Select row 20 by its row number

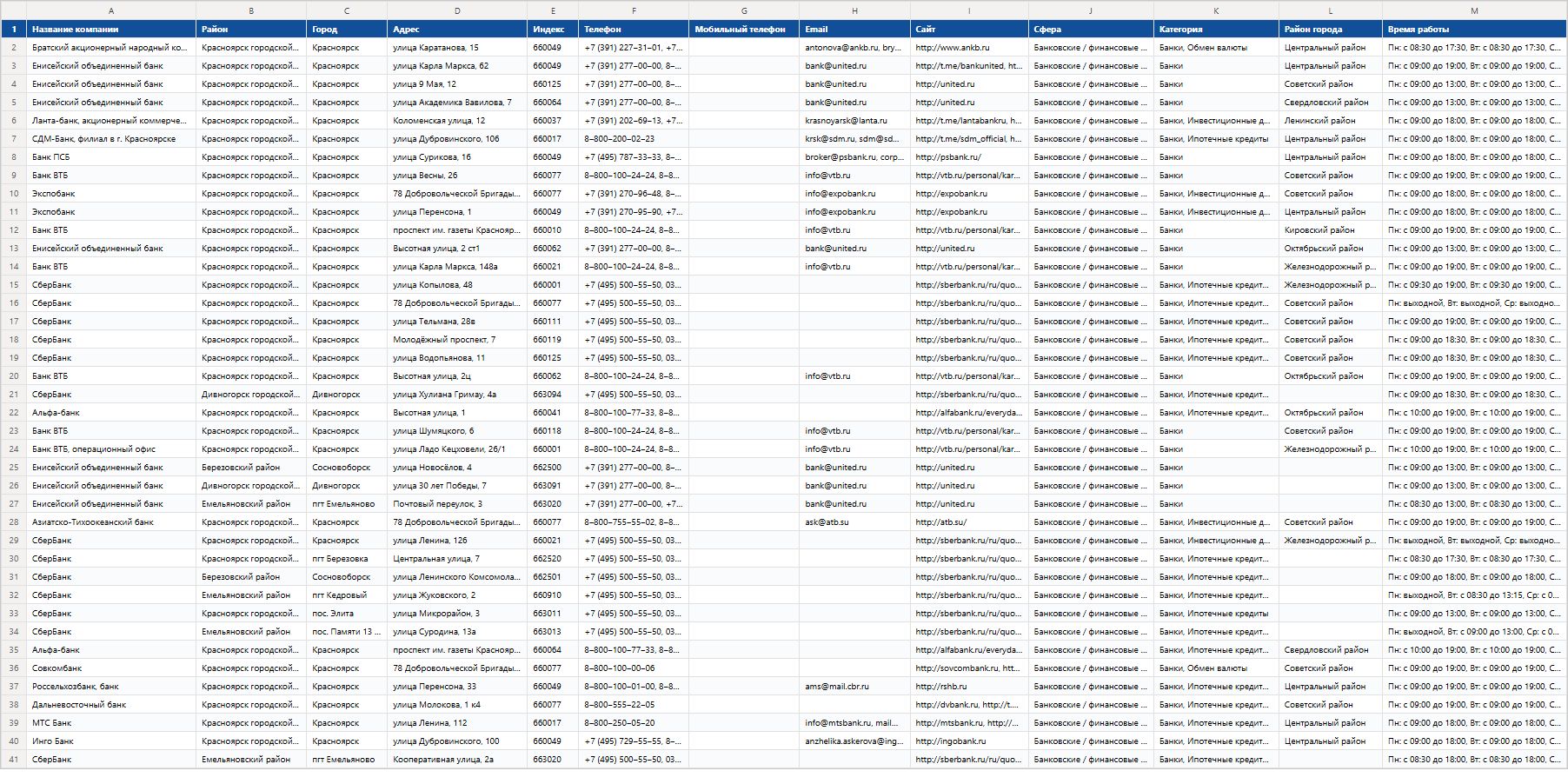click(x=14, y=376)
